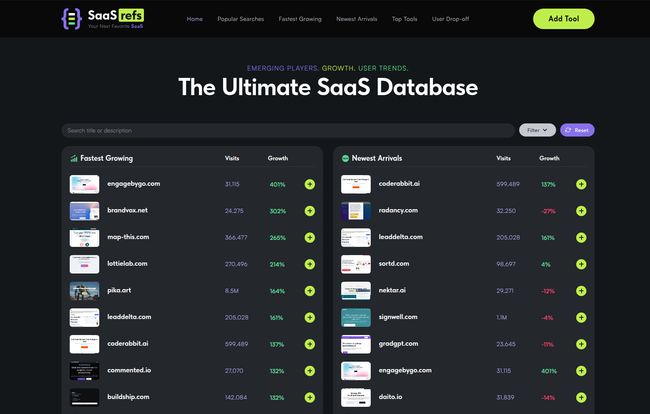Open Newest Arrivals in top navigation

pos(357,19)
